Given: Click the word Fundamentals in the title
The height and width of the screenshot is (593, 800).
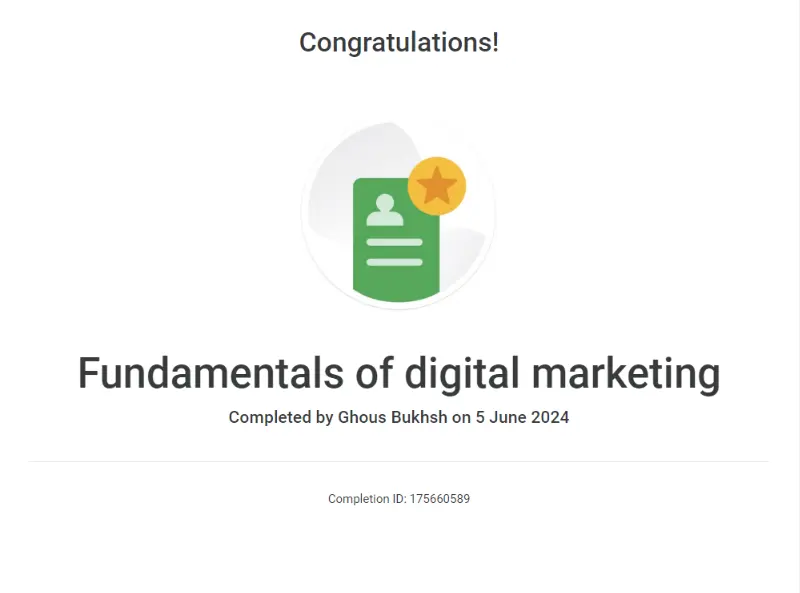Looking at the screenshot, I should click(211, 373).
